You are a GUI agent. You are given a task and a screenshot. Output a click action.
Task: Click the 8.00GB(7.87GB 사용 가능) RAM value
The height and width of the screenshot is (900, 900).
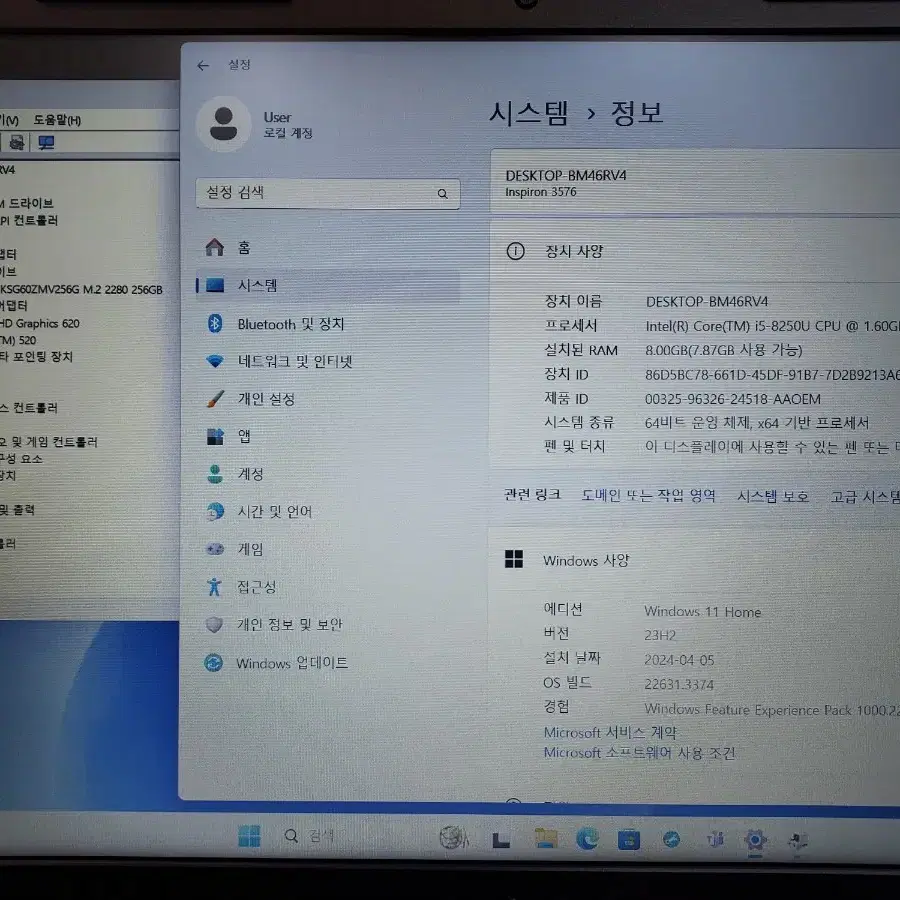click(724, 350)
